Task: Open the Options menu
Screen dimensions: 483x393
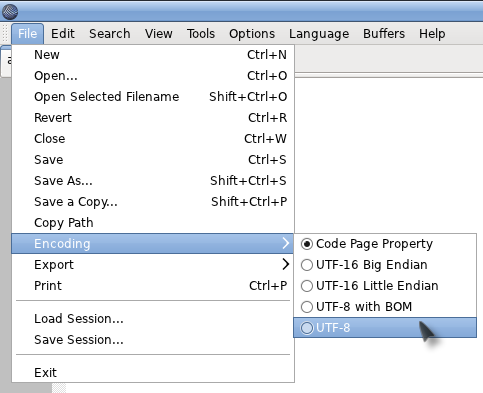Action: 252,34
